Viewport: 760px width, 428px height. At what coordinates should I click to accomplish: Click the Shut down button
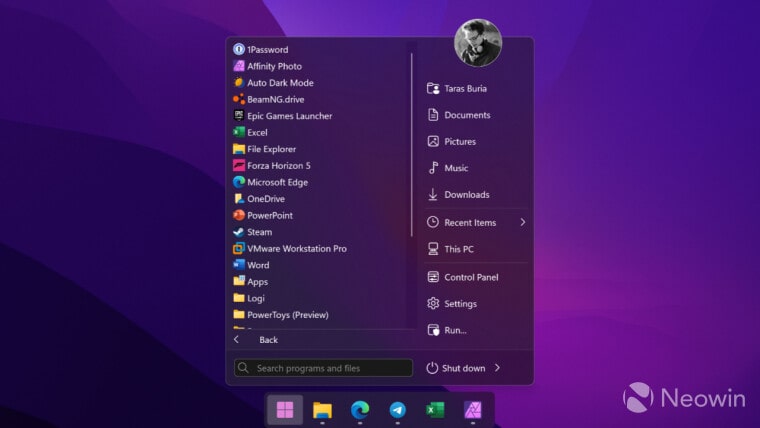456,368
